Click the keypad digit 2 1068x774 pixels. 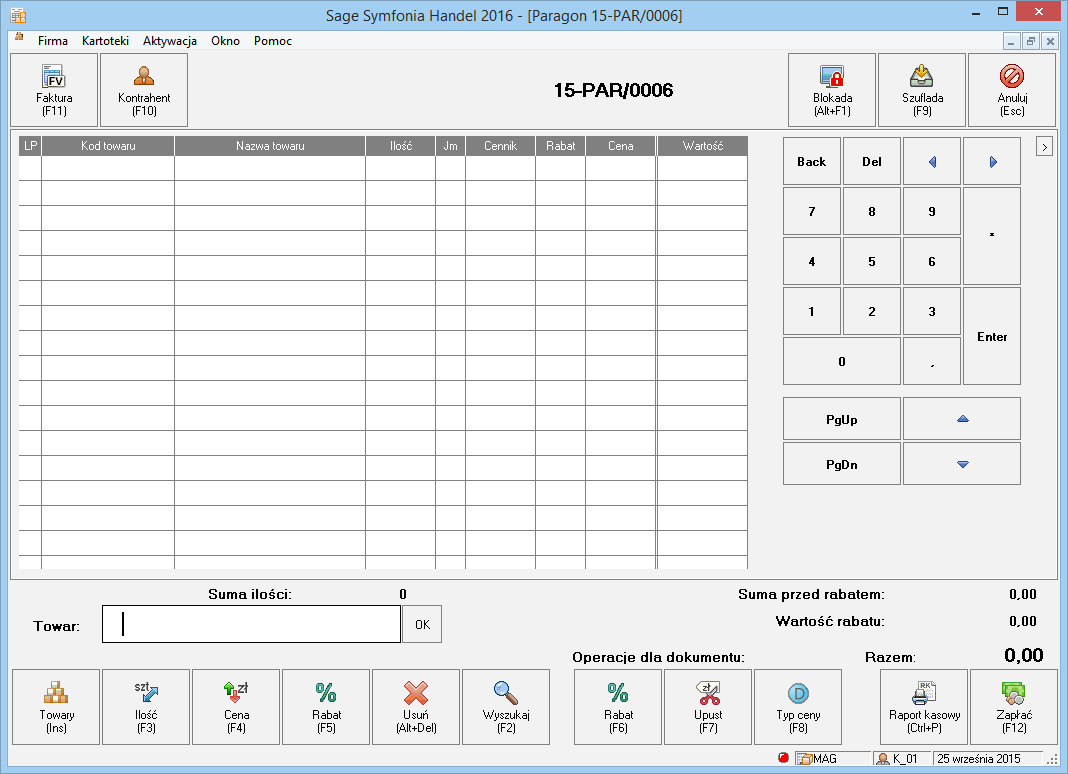tap(872, 311)
